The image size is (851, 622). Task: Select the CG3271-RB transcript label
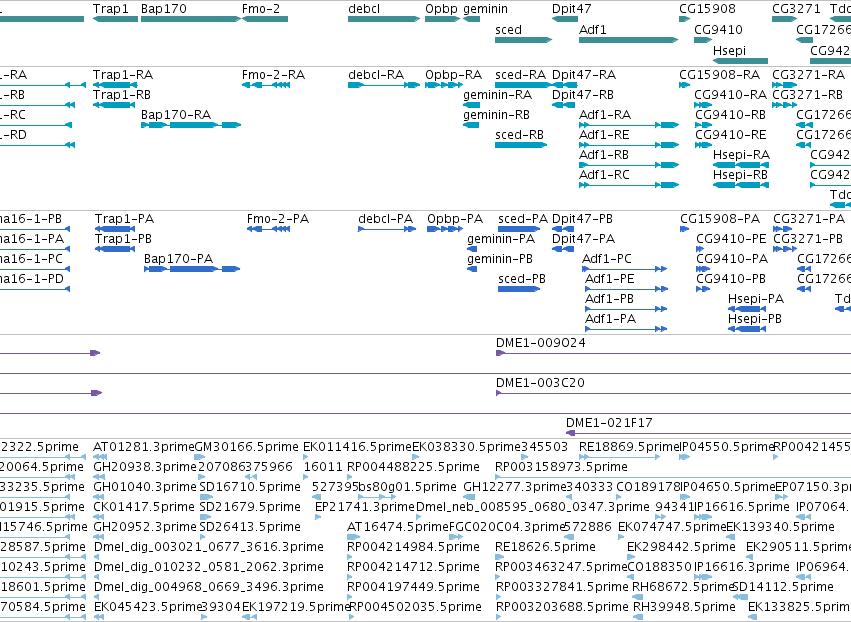[x=808, y=95]
